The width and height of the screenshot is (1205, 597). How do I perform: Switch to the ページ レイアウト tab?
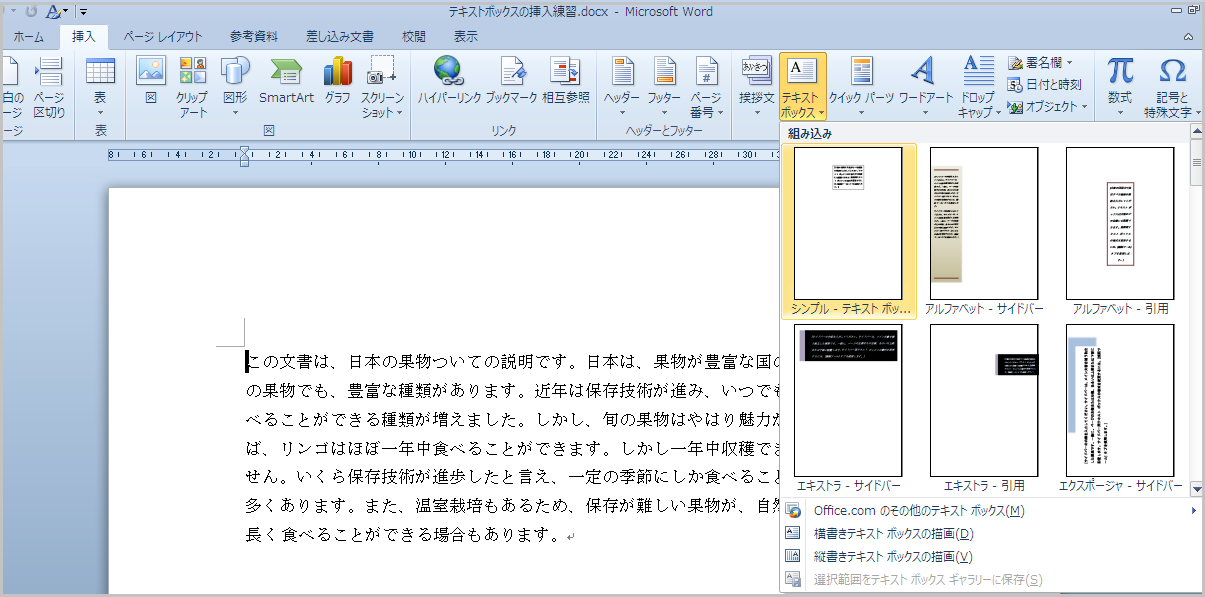[163, 37]
